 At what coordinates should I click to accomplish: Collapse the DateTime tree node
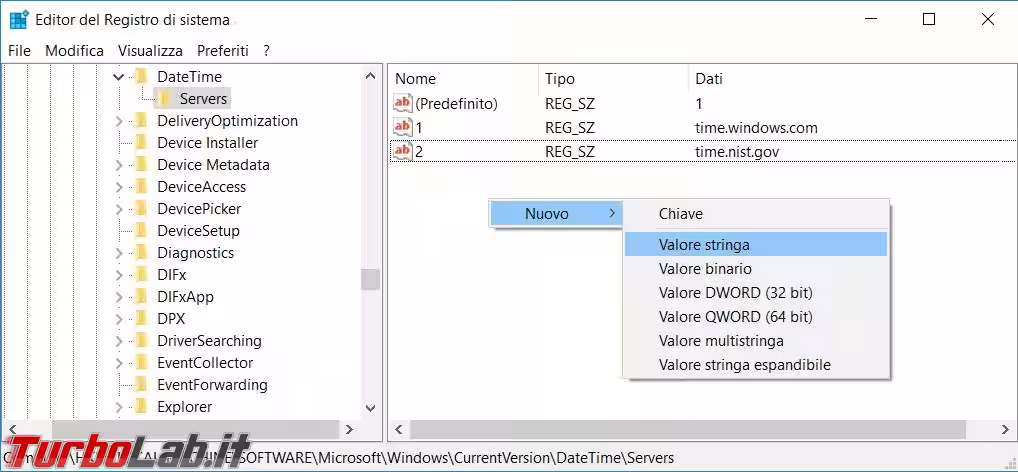coord(119,77)
